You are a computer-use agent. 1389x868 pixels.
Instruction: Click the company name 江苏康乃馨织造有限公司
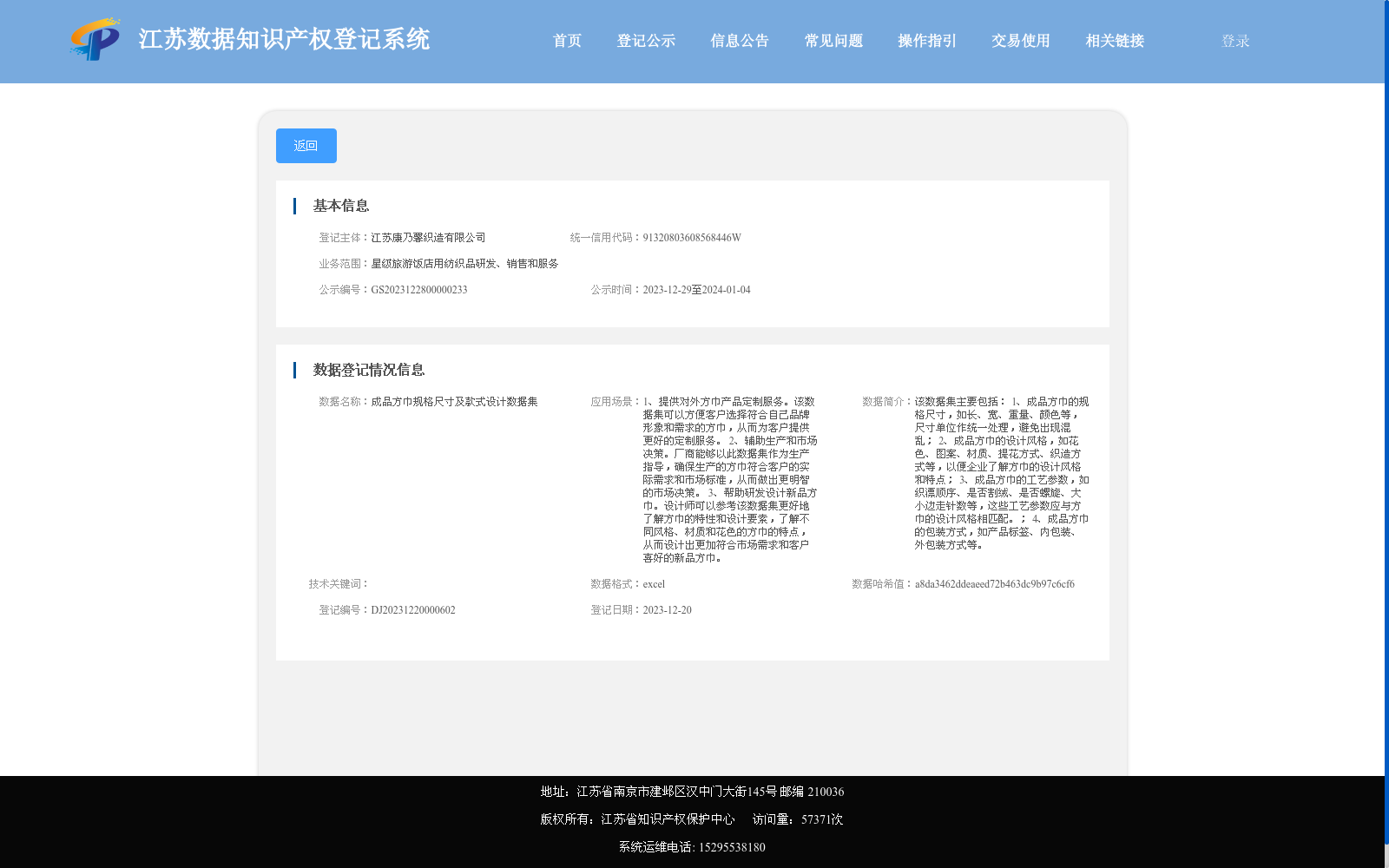click(429, 237)
